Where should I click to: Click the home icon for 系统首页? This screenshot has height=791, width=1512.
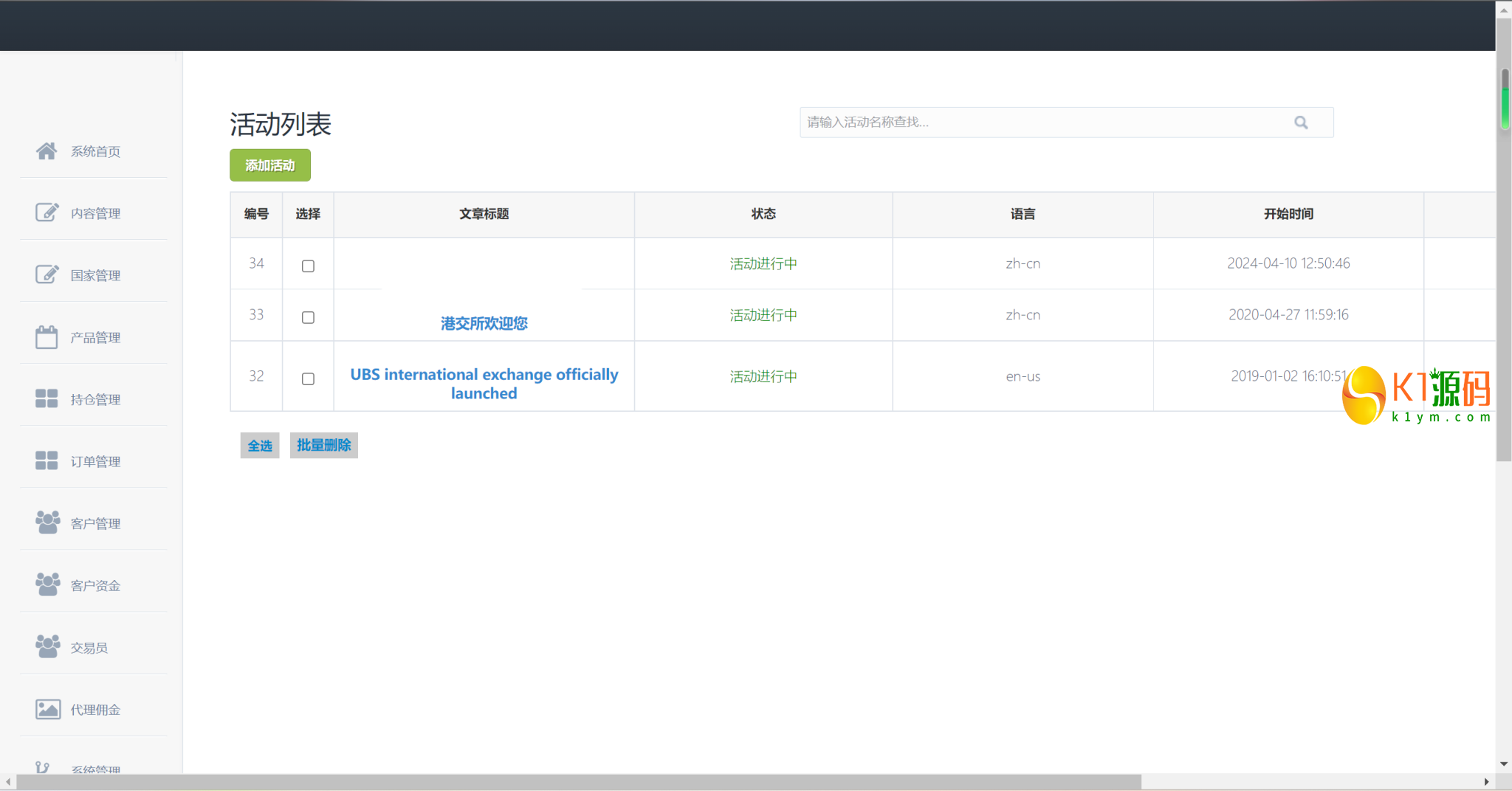click(x=47, y=151)
